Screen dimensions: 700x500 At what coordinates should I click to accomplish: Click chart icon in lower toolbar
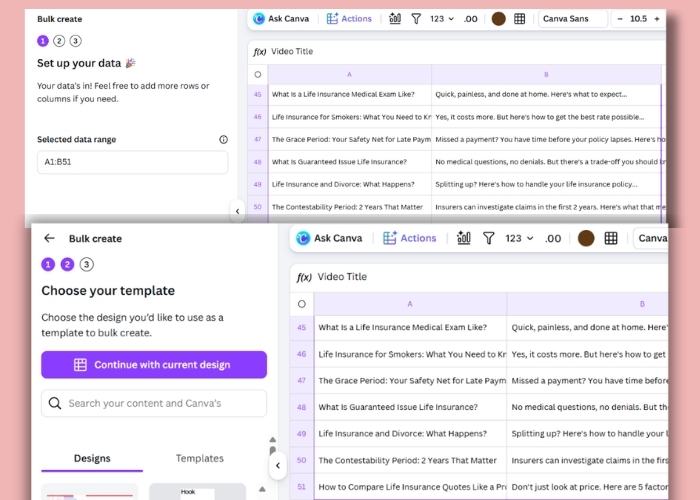pos(464,238)
